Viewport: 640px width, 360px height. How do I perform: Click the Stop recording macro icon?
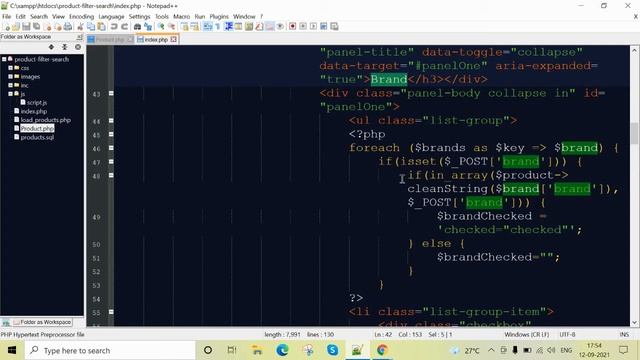(303, 27)
